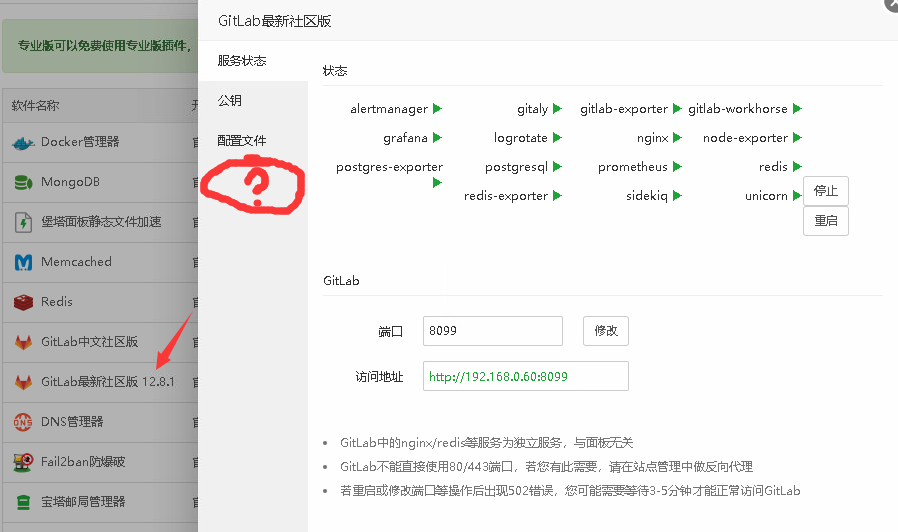Click the postgres-exporter service label
This screenshot has height=532, width=898.
click(389, 167)
